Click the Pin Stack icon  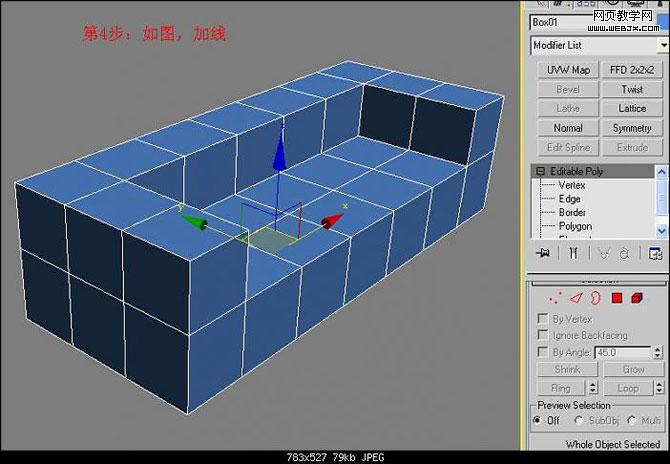[543, 253]
